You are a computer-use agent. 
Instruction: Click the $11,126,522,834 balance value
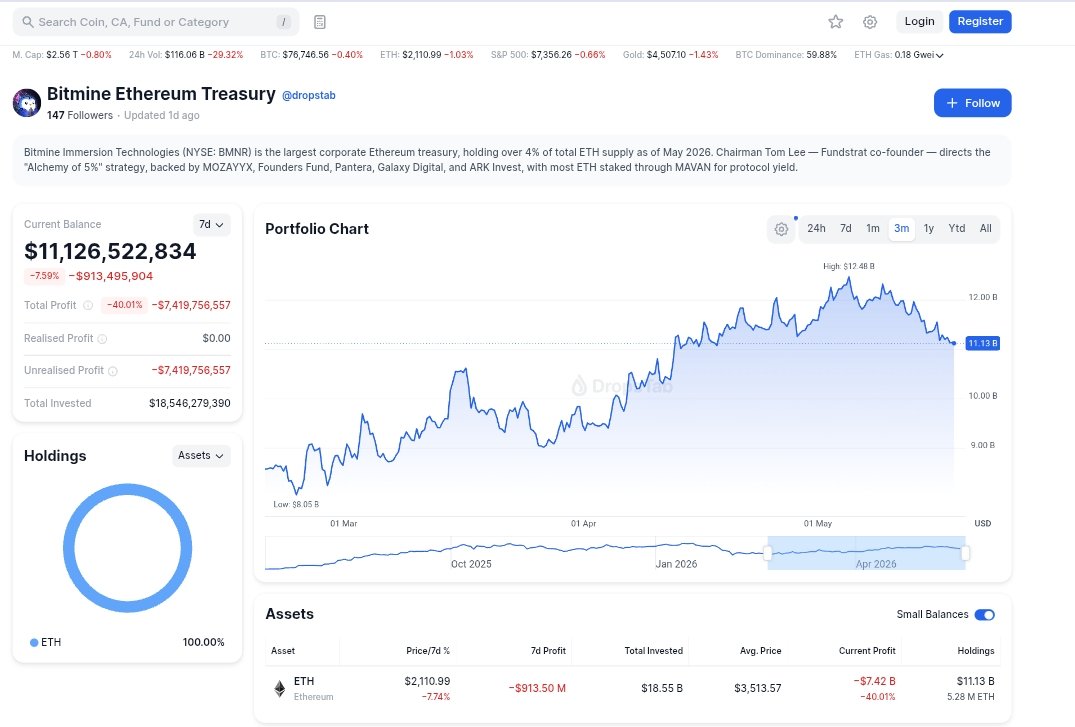(110, 252)
